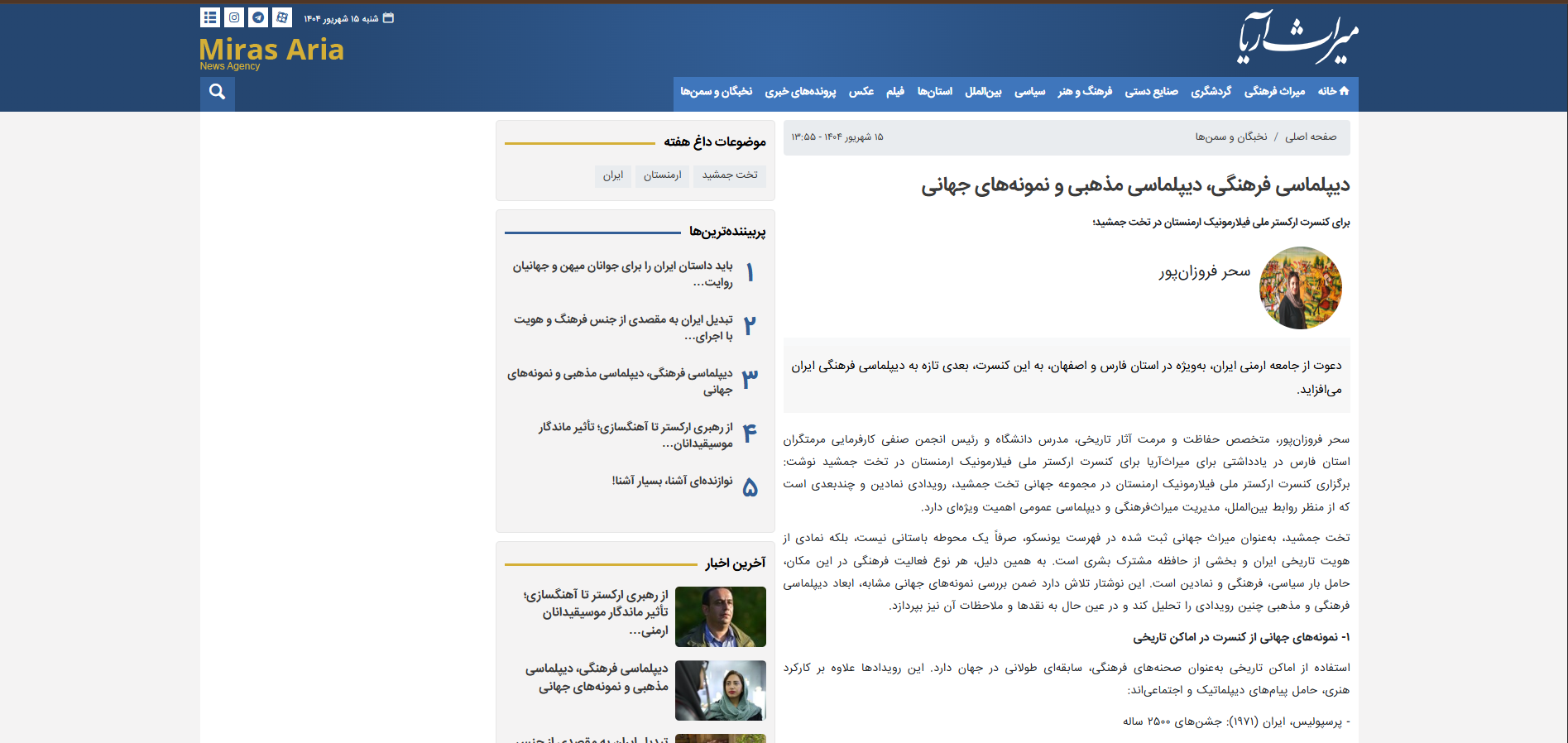Click the calendar icon beside the date

tap(389, 17)
